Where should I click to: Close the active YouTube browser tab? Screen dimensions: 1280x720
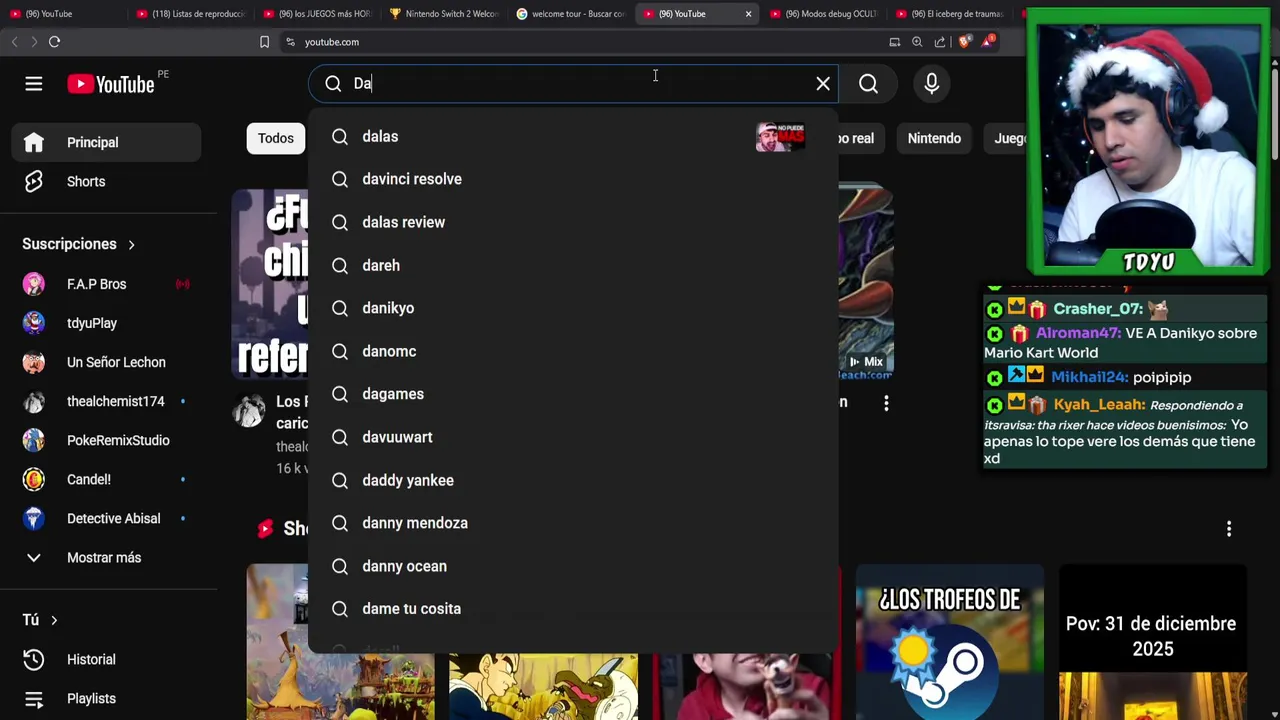click(x=748, y=14)
